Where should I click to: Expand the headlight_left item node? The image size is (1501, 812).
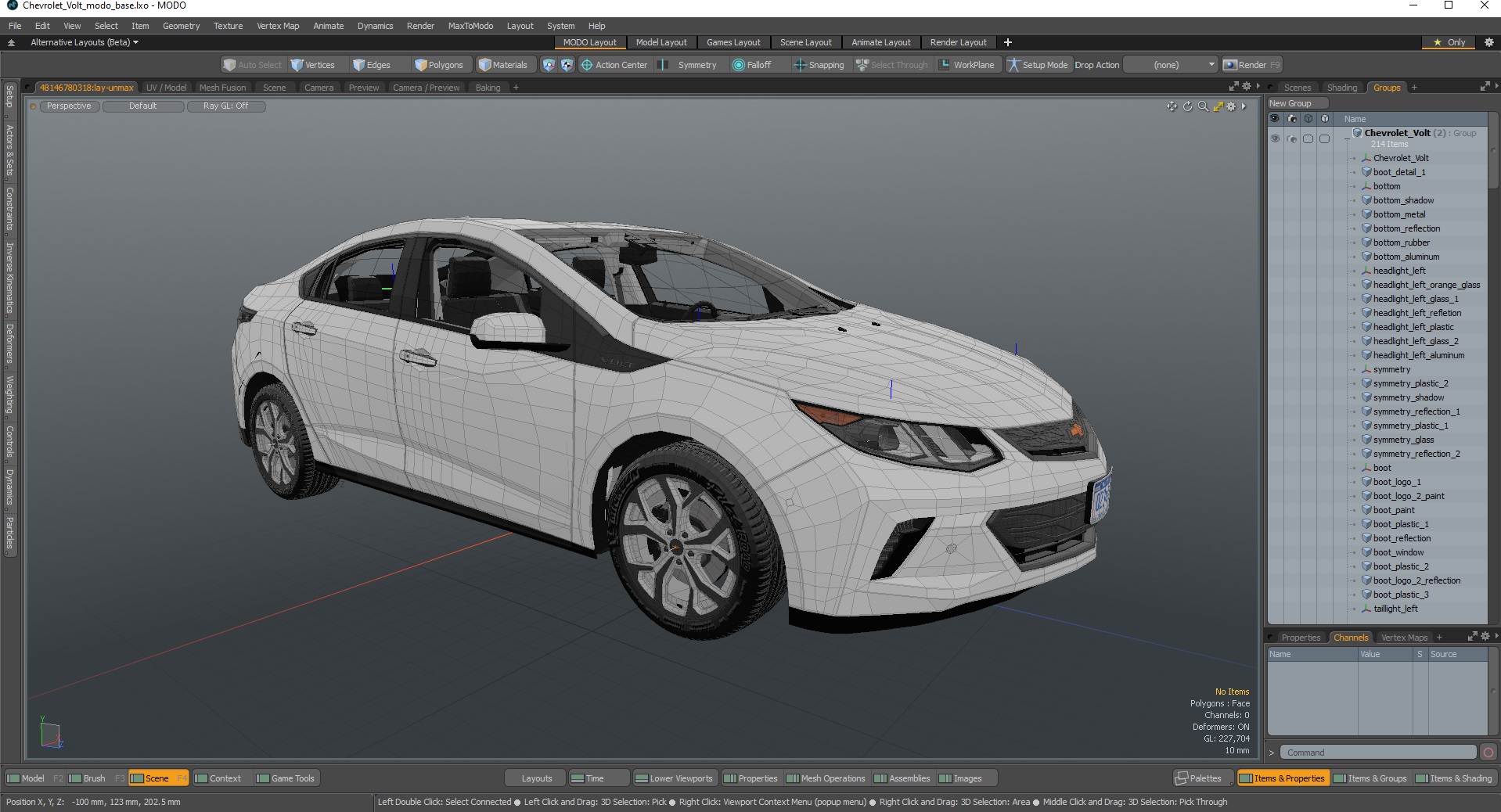coord(1353,271)
